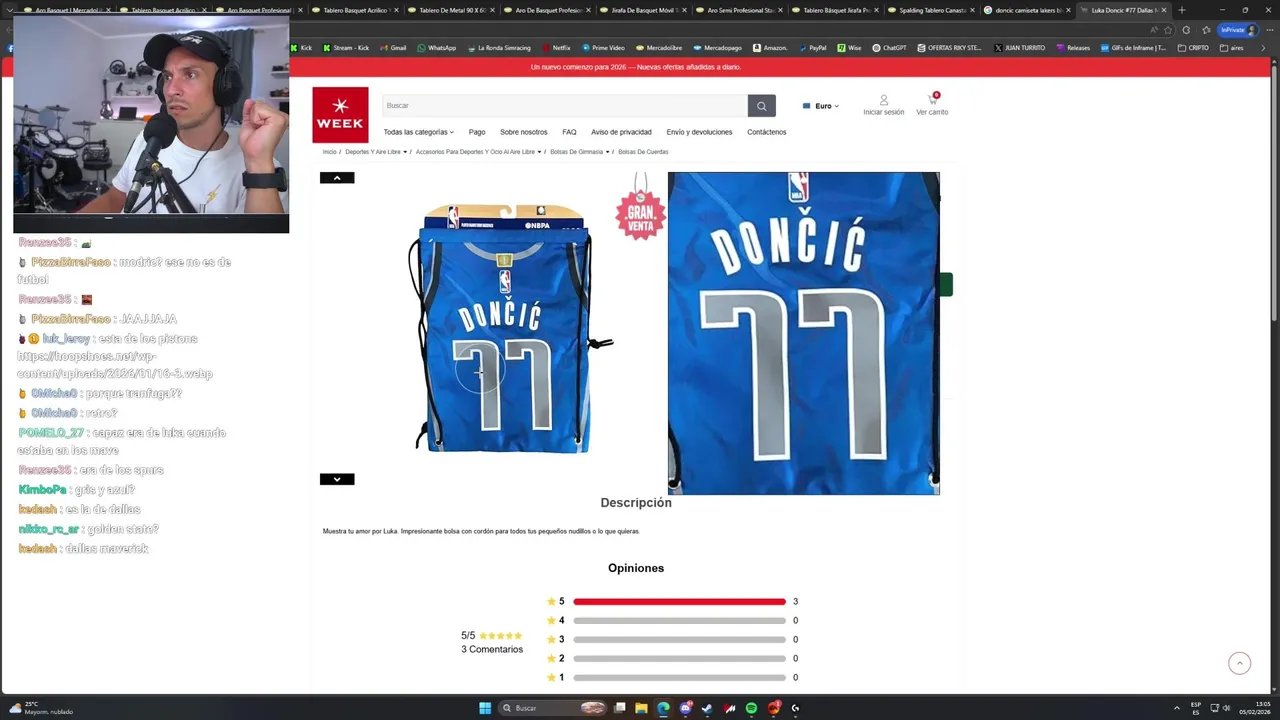
Task: Open the JUAN TURRITO bookmark
Action: coord(1019,48)
